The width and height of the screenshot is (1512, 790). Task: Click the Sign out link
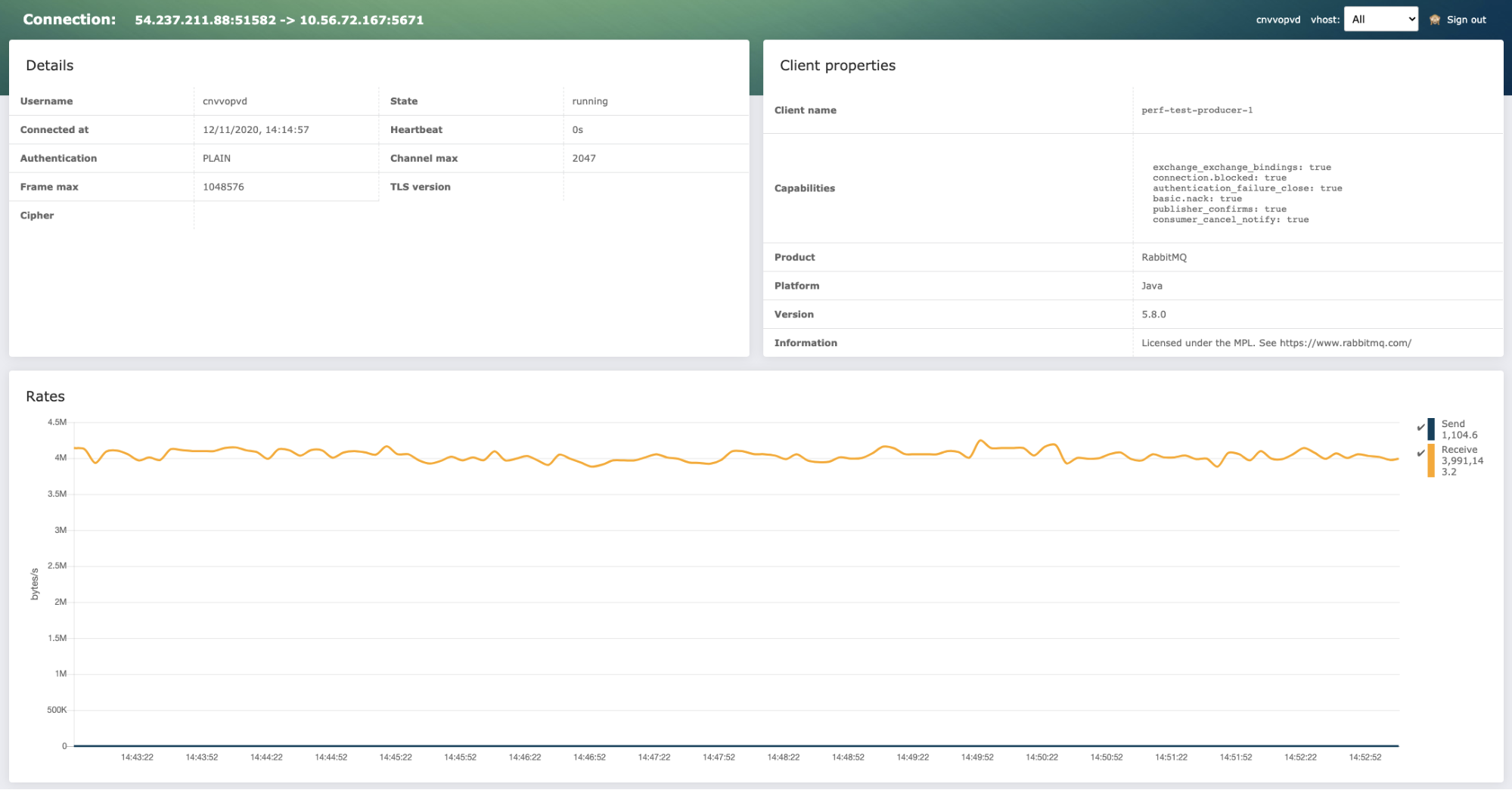[x=1466, y=20]
